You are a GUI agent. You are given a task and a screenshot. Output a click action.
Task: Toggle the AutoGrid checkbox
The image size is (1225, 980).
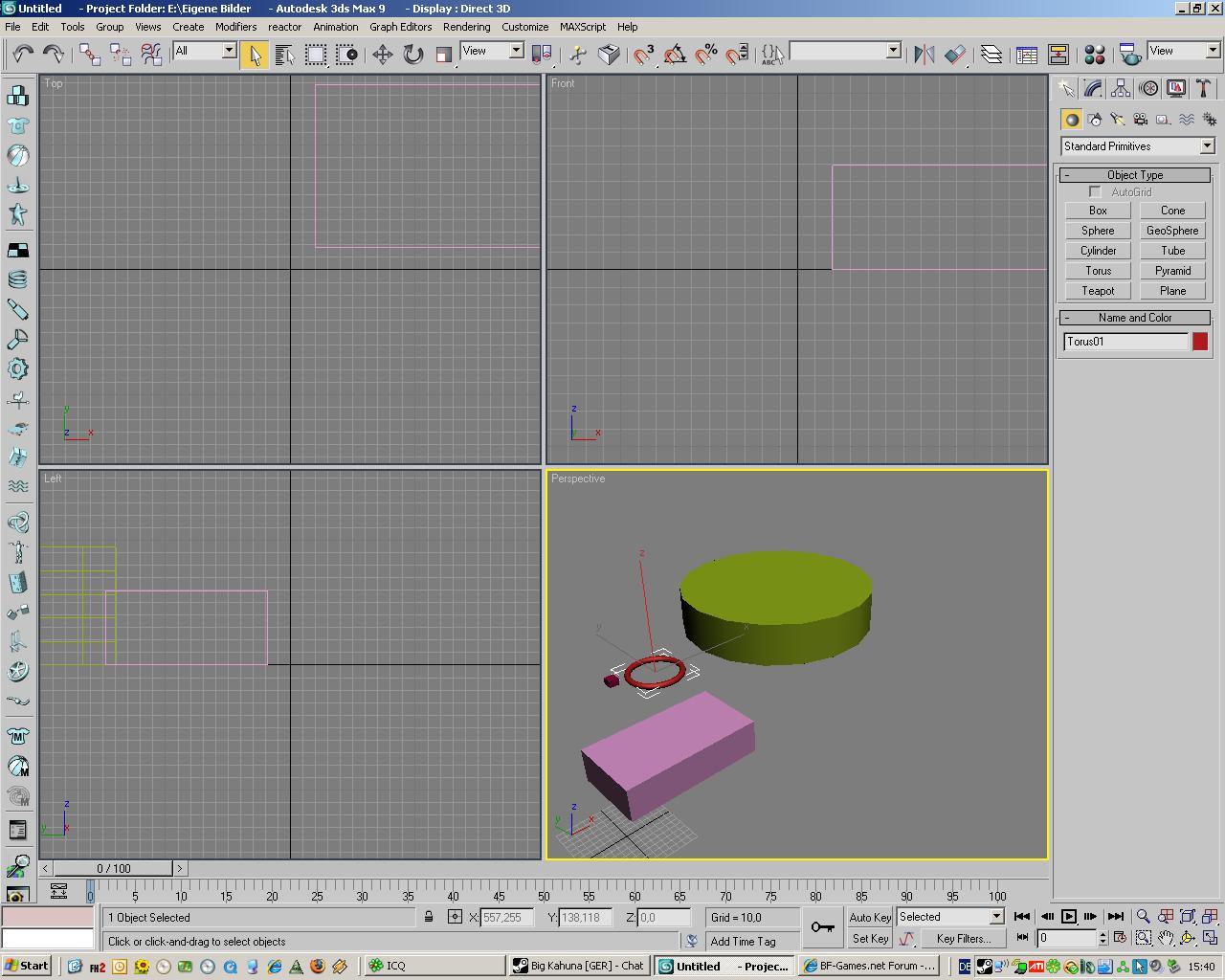click(1095, 192)
